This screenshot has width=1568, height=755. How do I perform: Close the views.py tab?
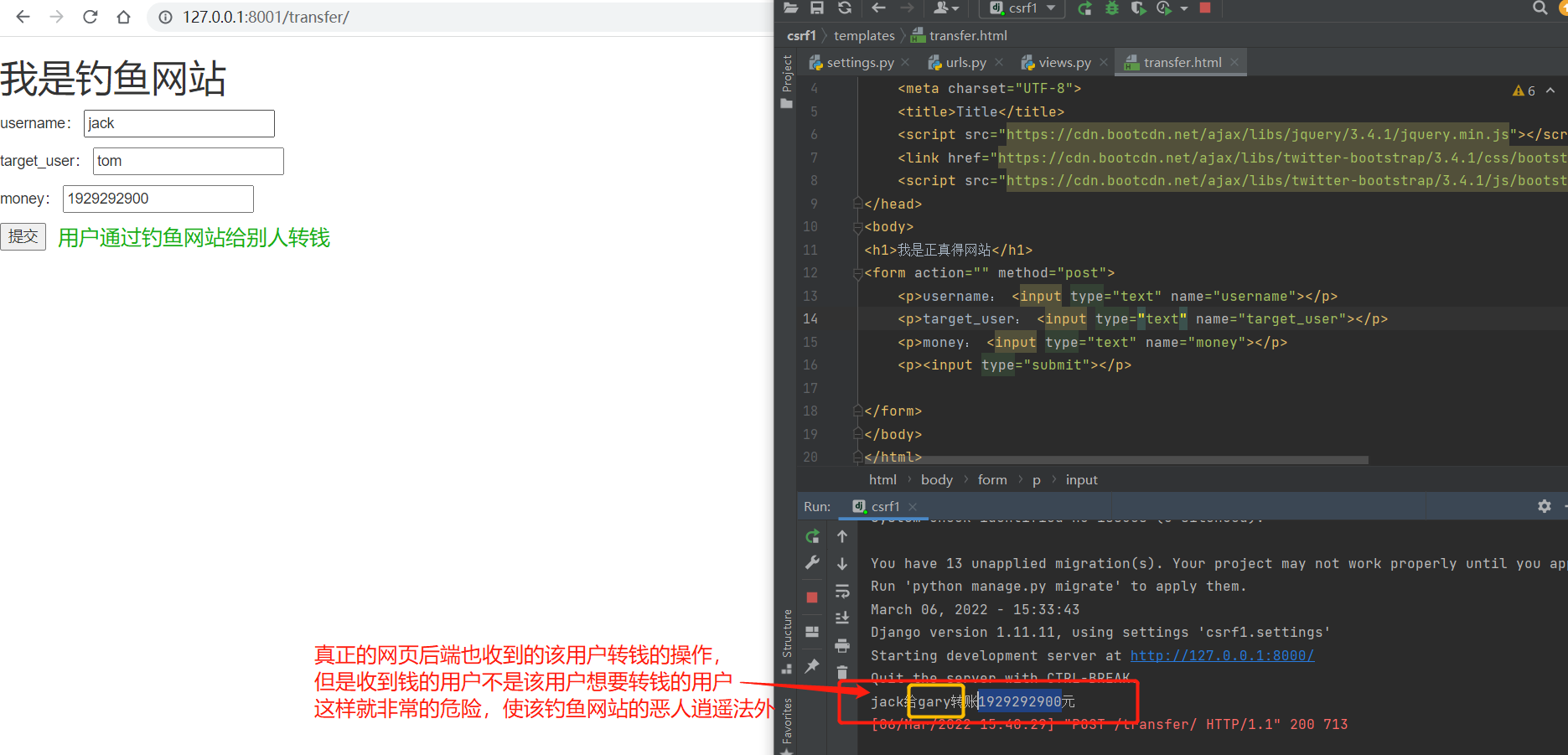1104,62
